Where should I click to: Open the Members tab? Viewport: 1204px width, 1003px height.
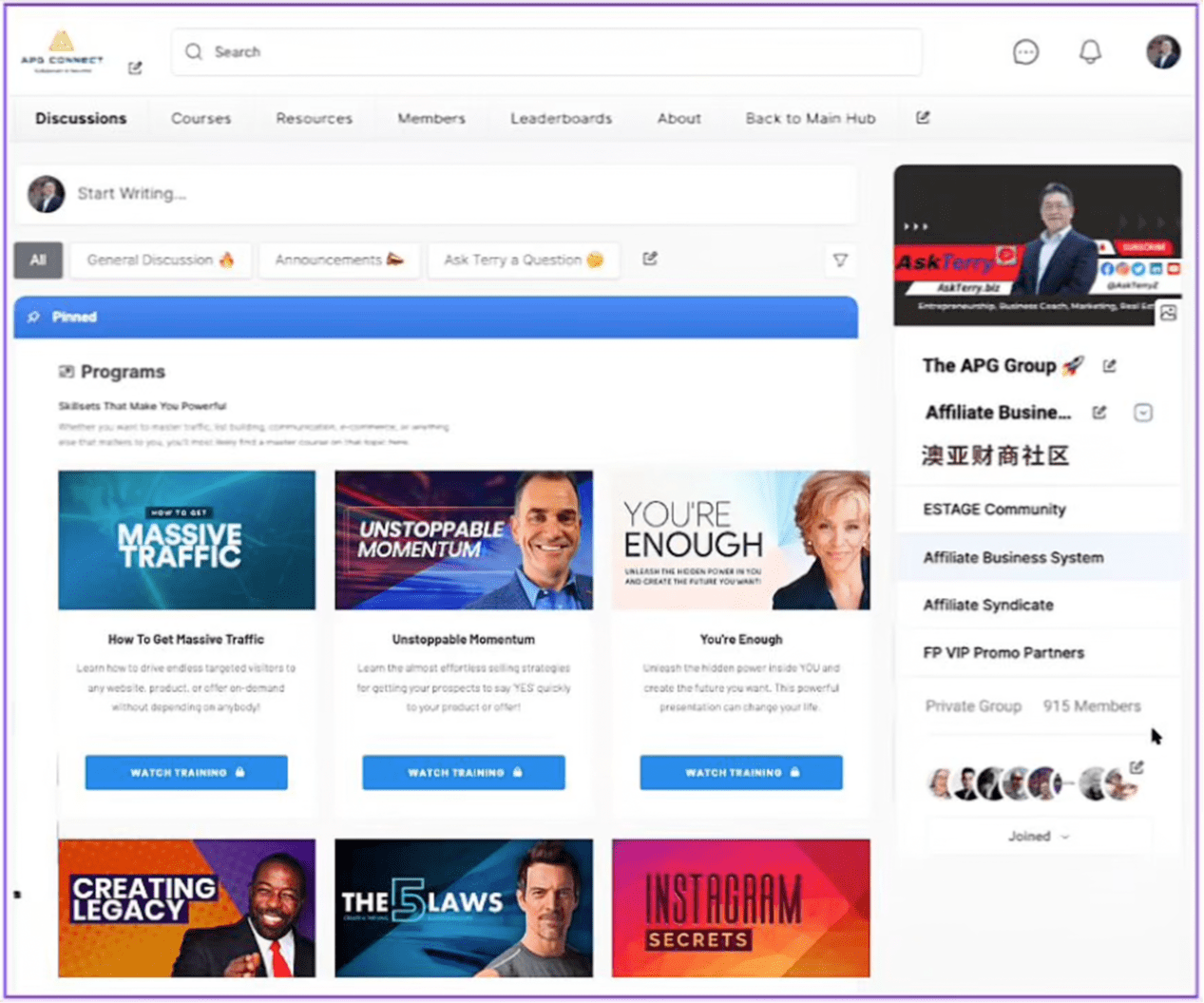coord(431,119)
